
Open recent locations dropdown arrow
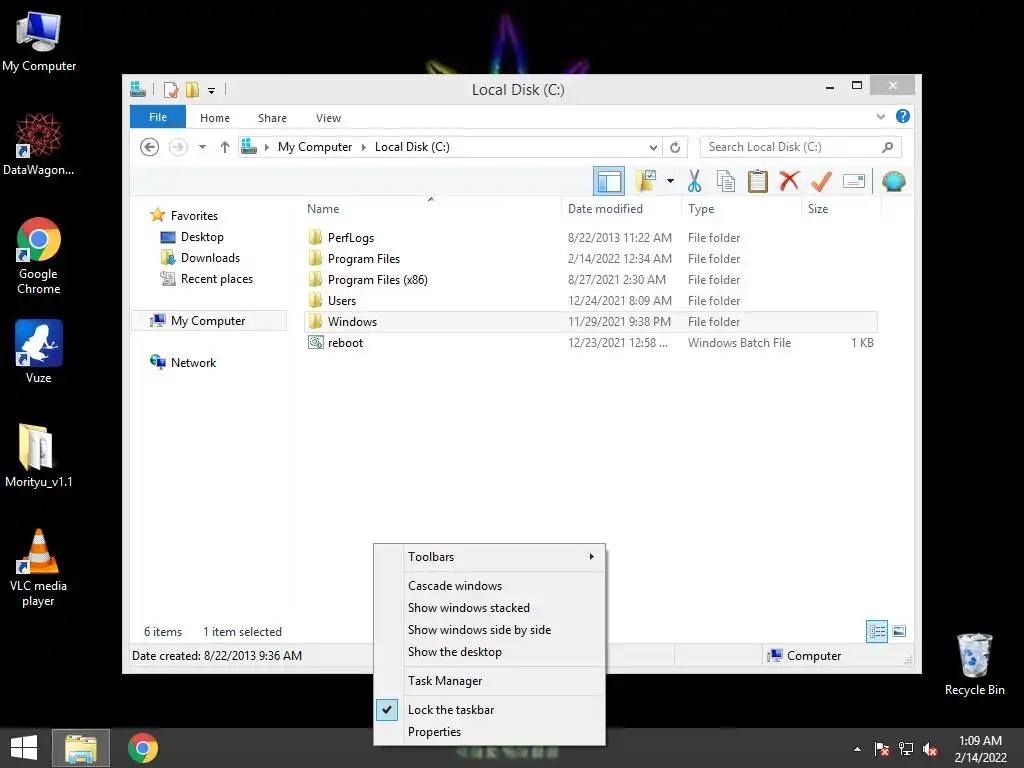202,147
